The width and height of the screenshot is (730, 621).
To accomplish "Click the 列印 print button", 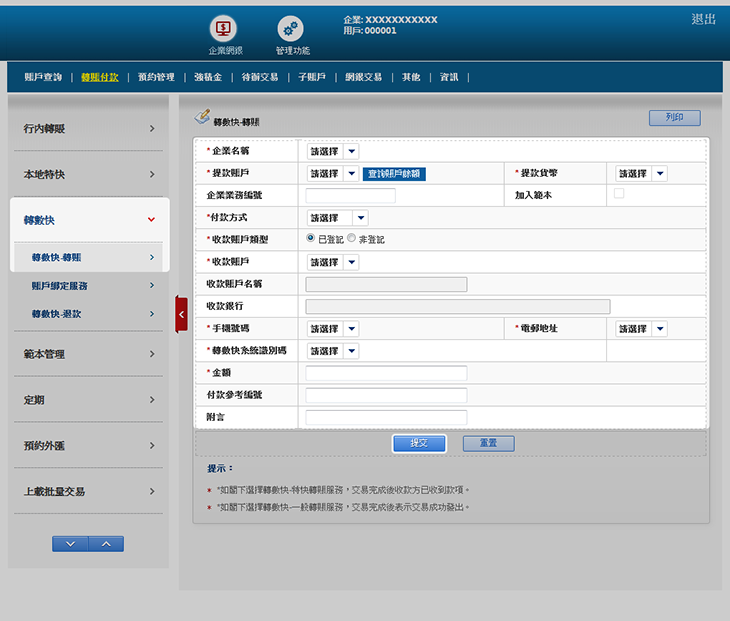I will point(674,118).
